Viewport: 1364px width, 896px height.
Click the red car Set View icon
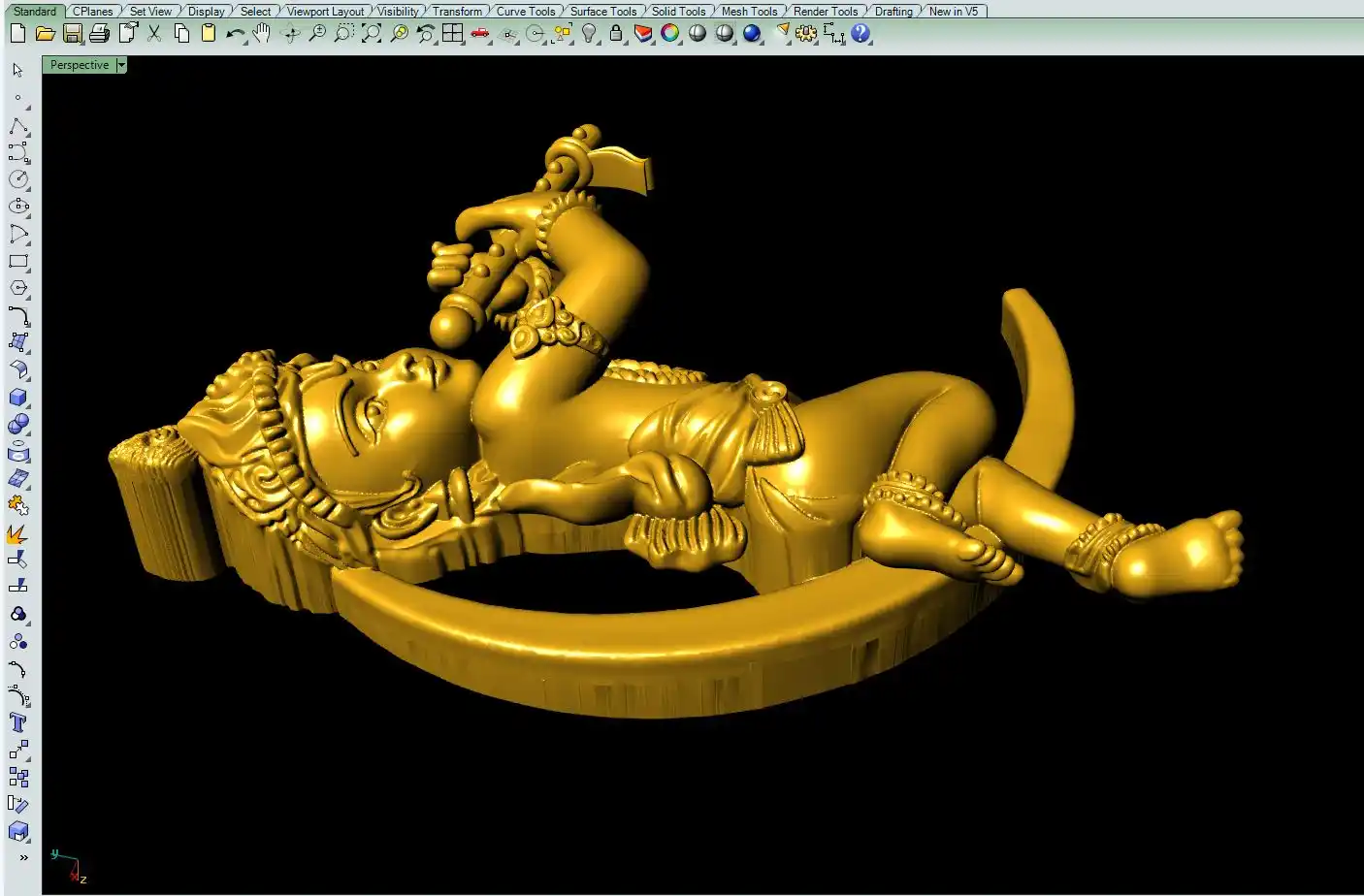pos(480,34)
